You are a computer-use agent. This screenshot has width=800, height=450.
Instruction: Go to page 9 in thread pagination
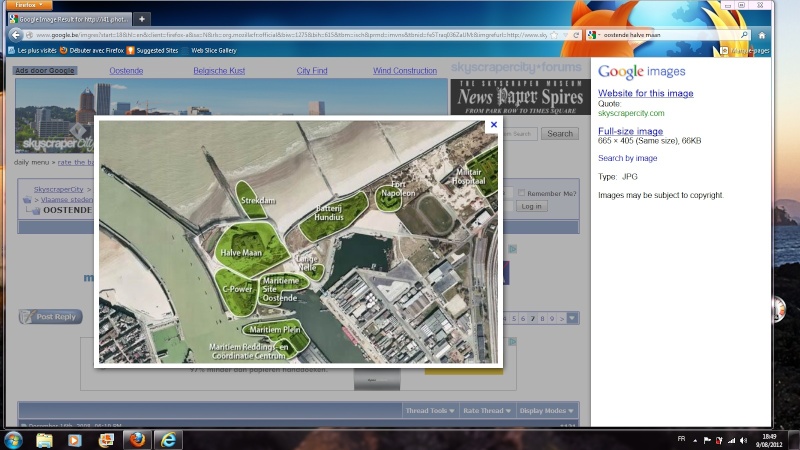coord(552,318)
